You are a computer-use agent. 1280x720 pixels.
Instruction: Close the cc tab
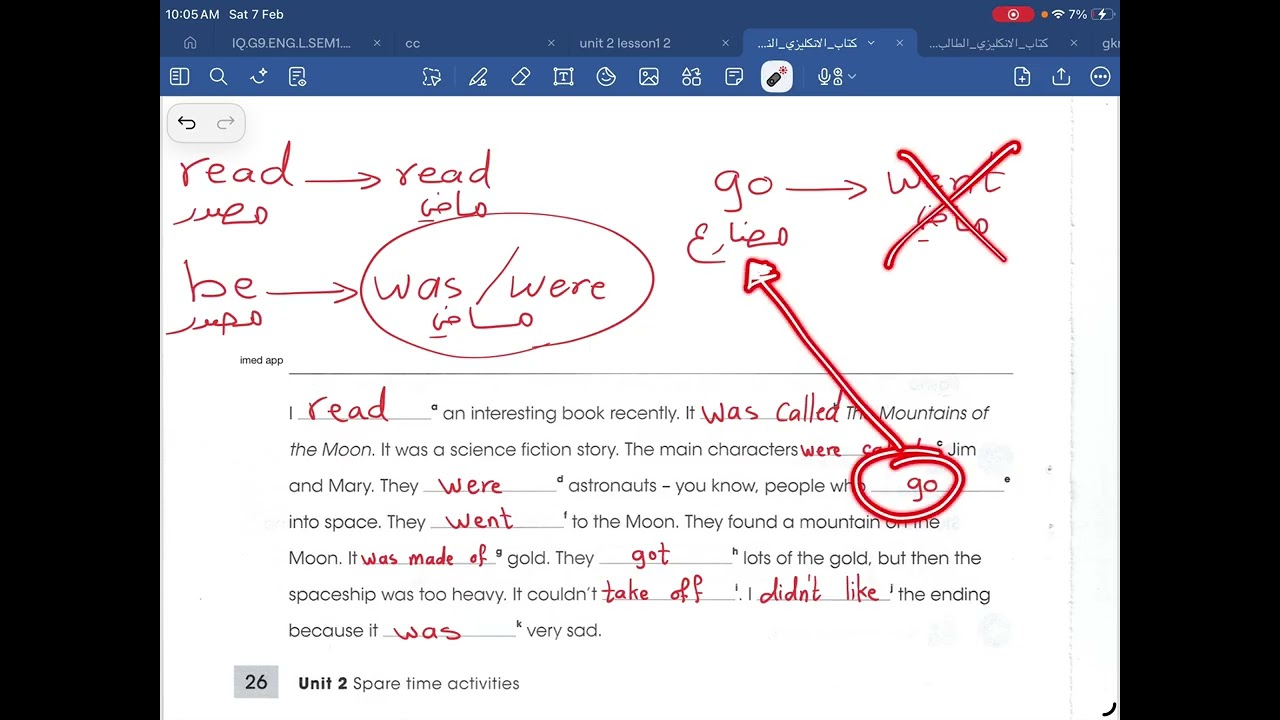click(x=551, y=43)
